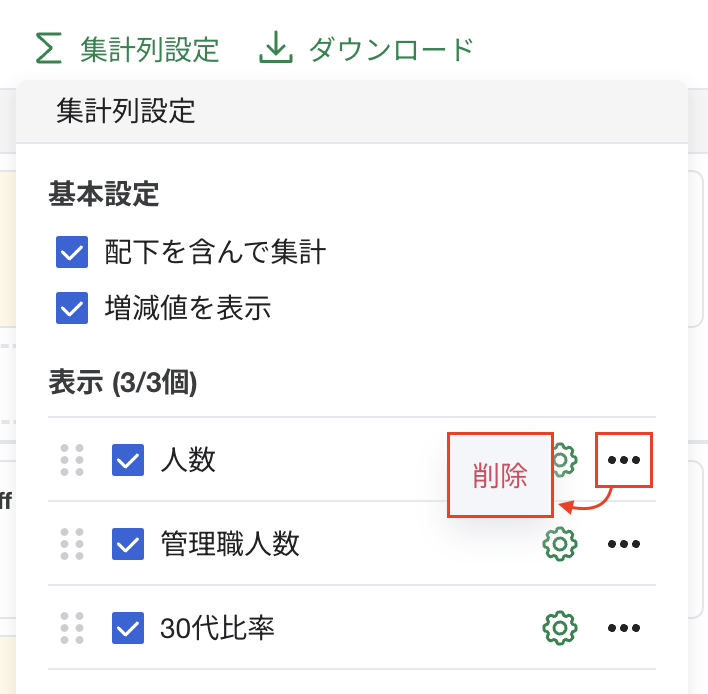
Task: Click the ダウンロード text button
Action: coord(390,48)
